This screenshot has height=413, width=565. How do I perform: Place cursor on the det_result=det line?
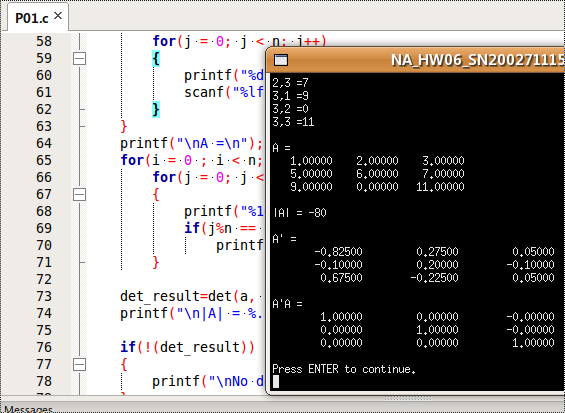191,297
